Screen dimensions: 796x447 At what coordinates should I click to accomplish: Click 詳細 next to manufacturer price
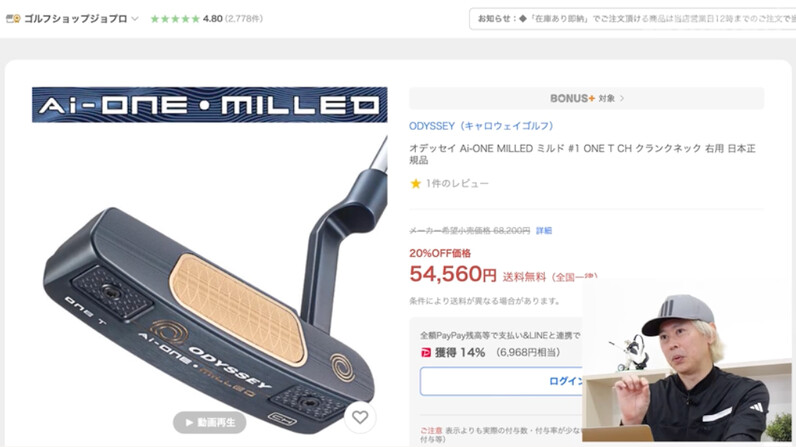pos(544,231)
